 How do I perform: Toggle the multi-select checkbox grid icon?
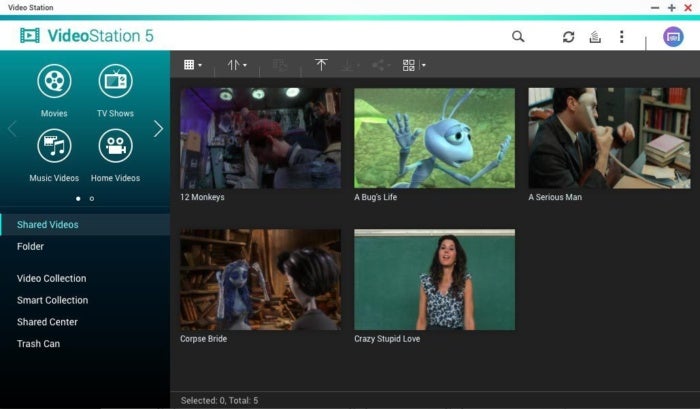point(408,66)
